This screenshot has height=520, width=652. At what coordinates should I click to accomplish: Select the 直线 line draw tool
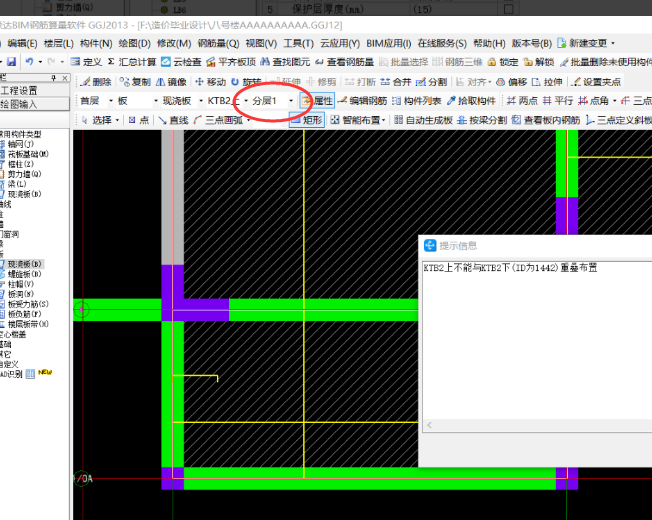pyautogui.click(x=173, y=120)
